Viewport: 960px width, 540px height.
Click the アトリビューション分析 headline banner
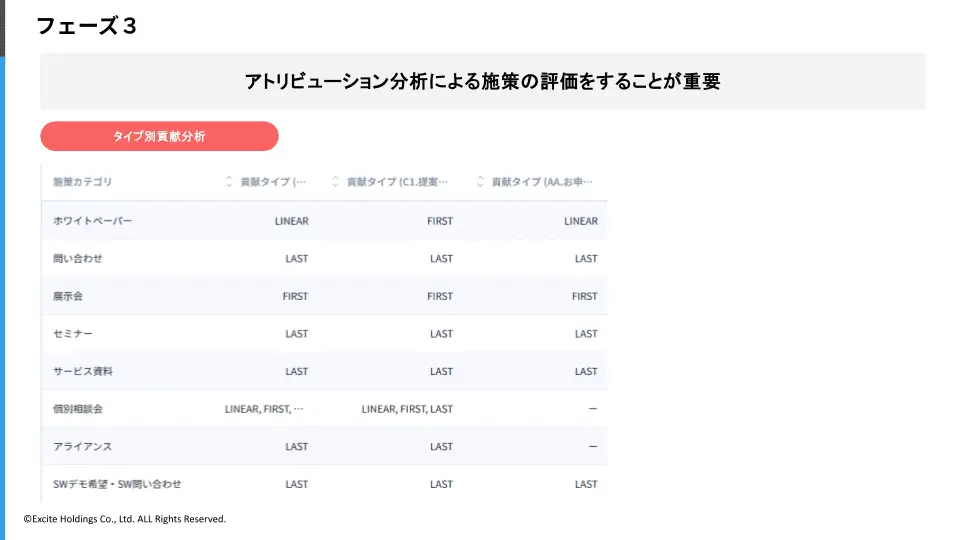483,81
